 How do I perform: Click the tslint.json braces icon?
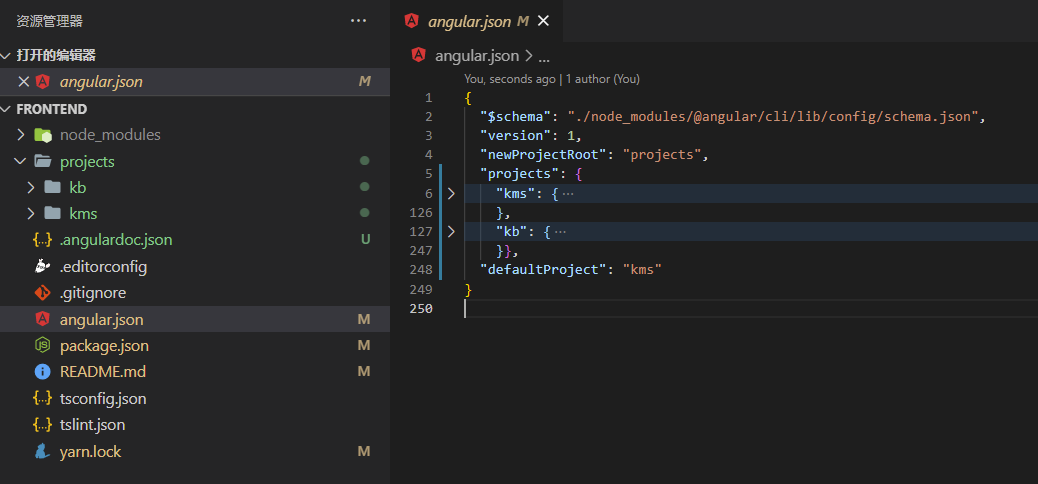click(42, 425)
